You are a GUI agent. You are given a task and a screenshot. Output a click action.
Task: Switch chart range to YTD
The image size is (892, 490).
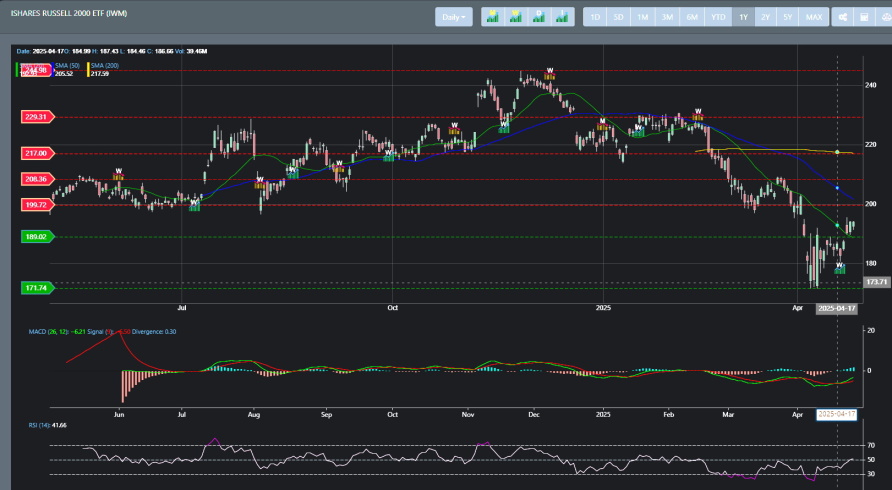[x=718, y=17]
